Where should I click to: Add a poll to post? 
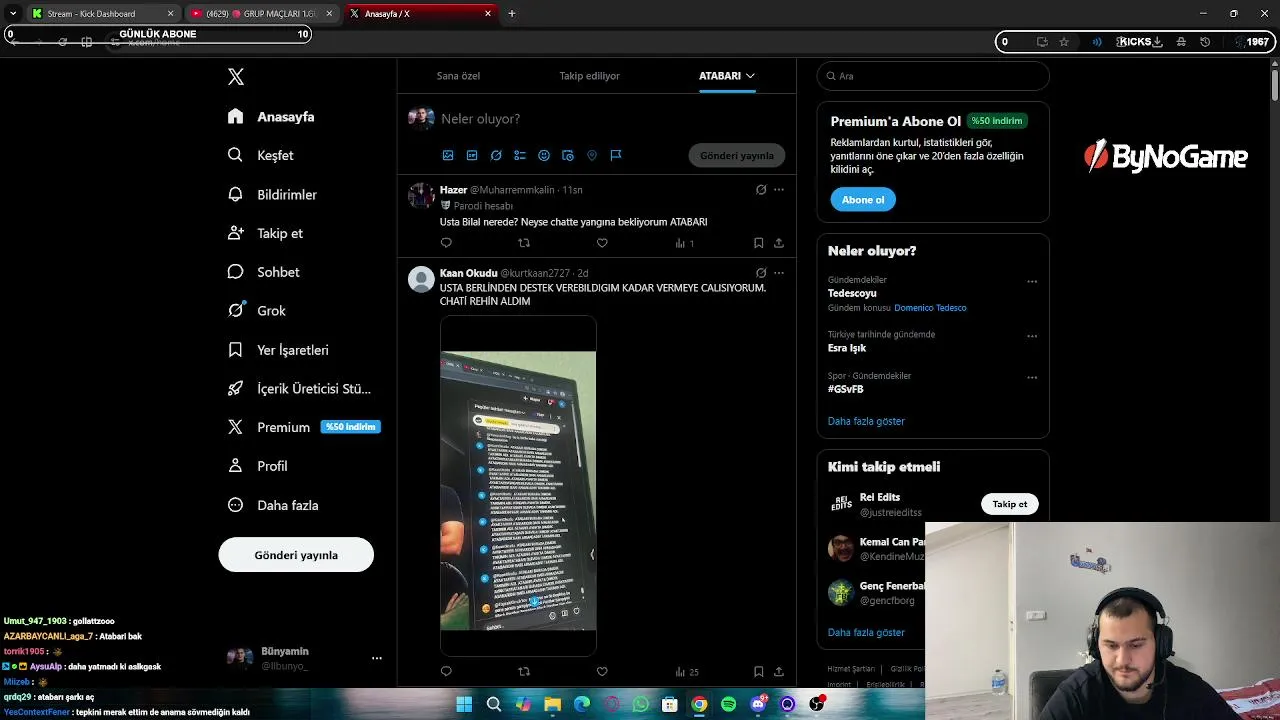[x=520, y=155]
